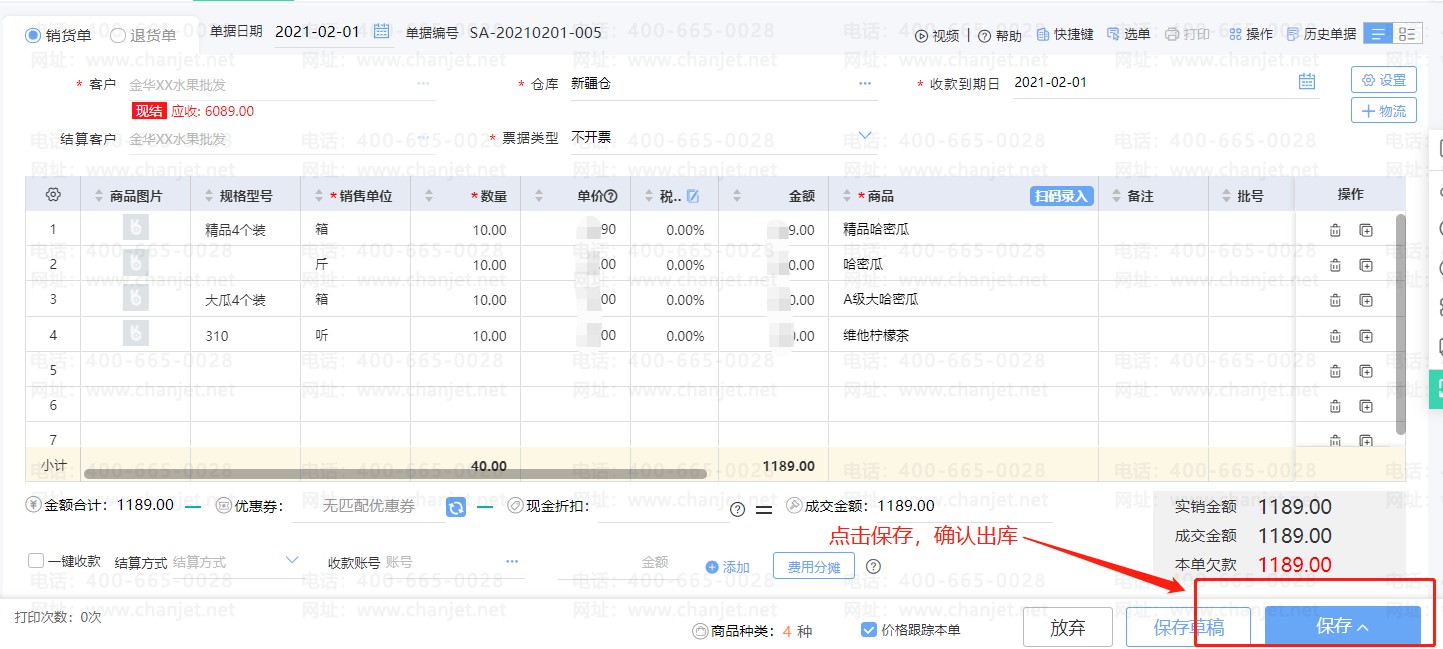This screenshot has width=1443, height=649.
Task: Open table column settings gear
Action: pos(54,195)
